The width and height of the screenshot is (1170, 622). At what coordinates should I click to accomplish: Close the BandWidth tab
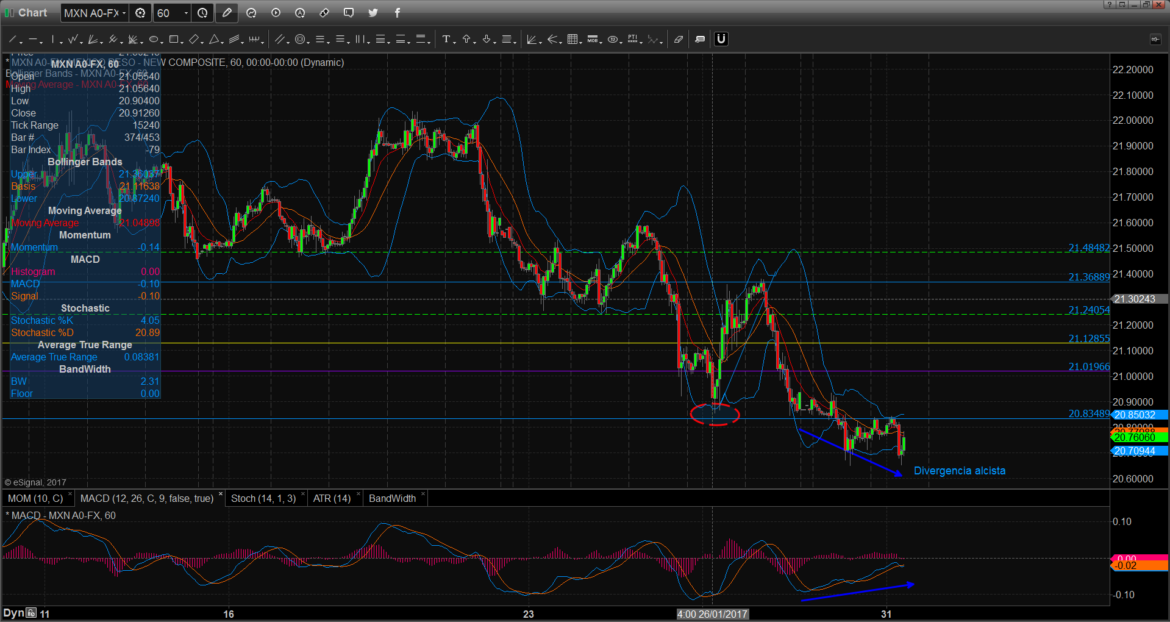[x=423, y=494]
